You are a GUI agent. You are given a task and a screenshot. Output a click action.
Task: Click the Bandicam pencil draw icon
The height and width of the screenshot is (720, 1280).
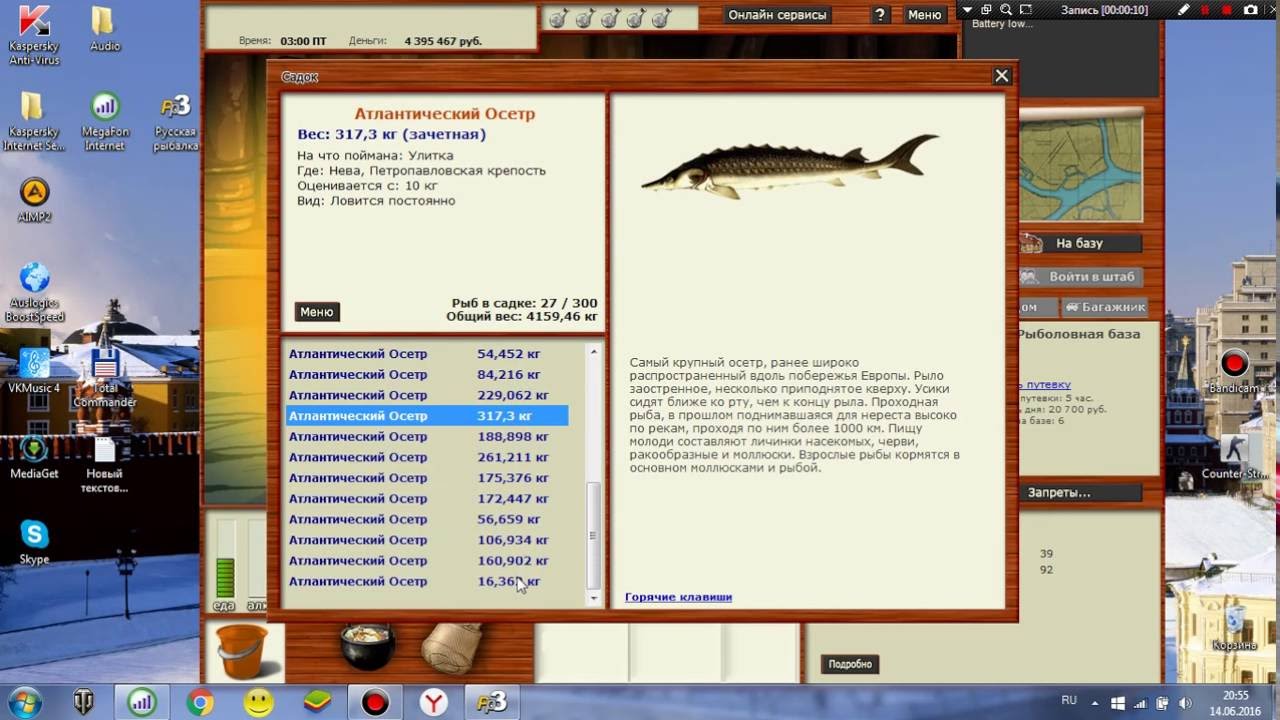tap(1184, 9)
